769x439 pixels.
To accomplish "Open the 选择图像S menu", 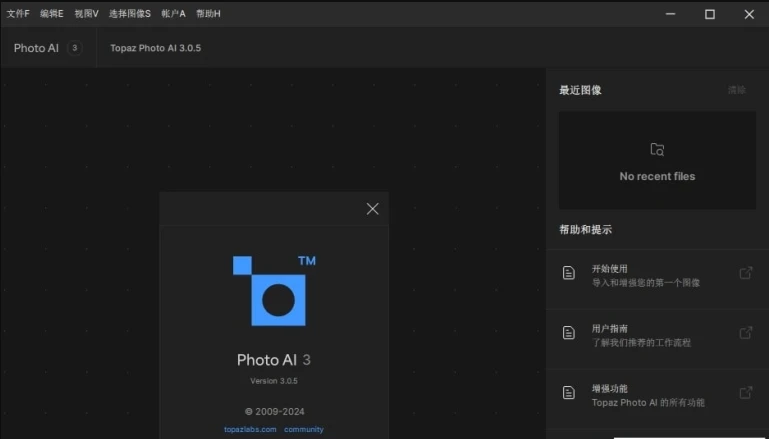I will coord(129,14).
